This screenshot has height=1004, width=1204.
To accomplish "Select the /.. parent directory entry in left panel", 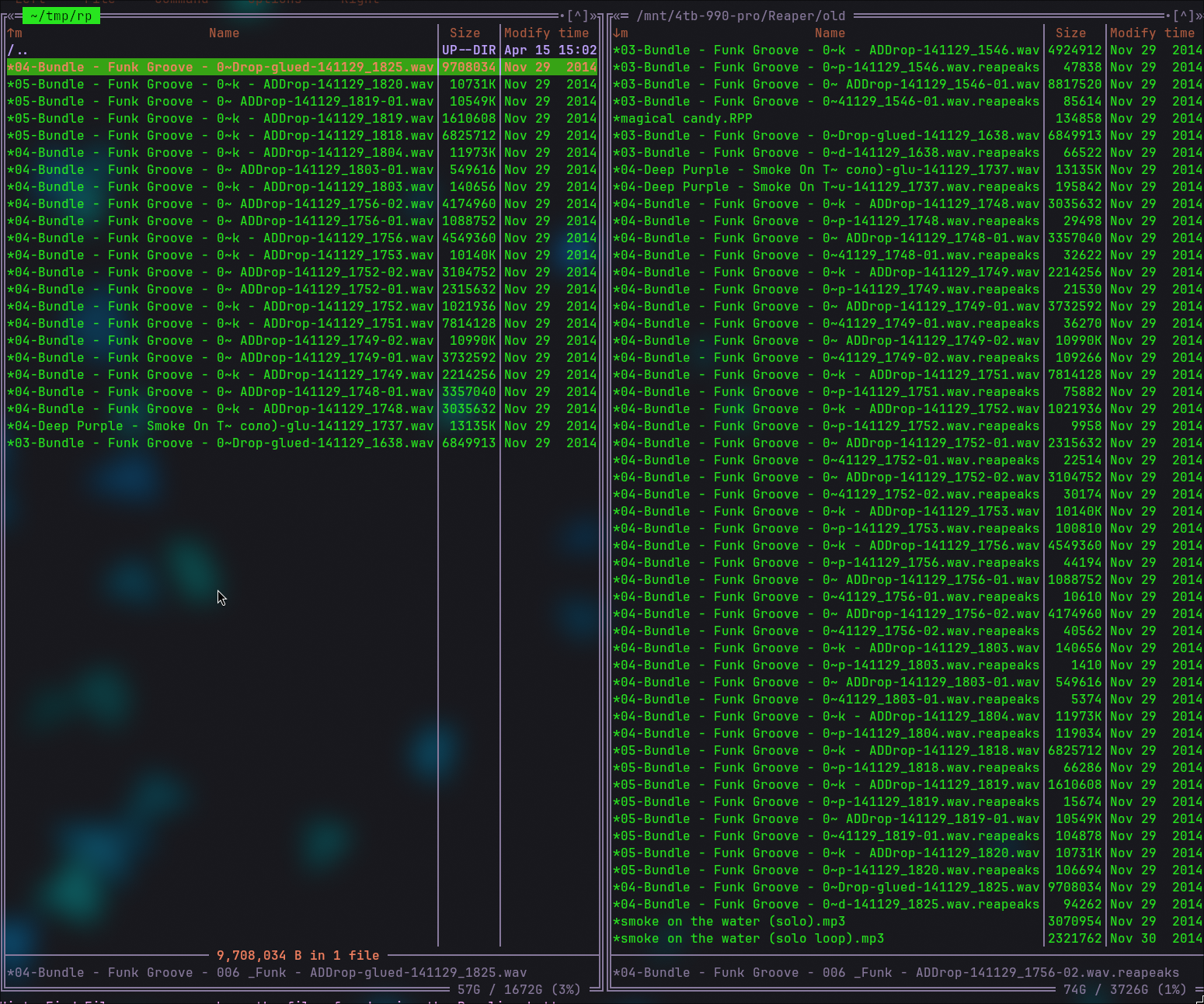I will point(302,50).
